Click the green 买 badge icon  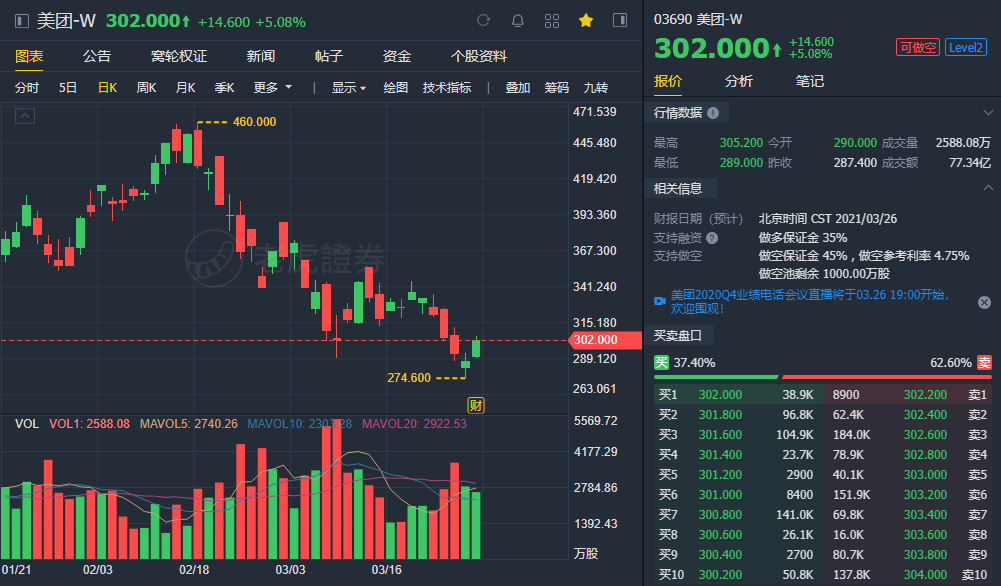(x=661, y=363)
